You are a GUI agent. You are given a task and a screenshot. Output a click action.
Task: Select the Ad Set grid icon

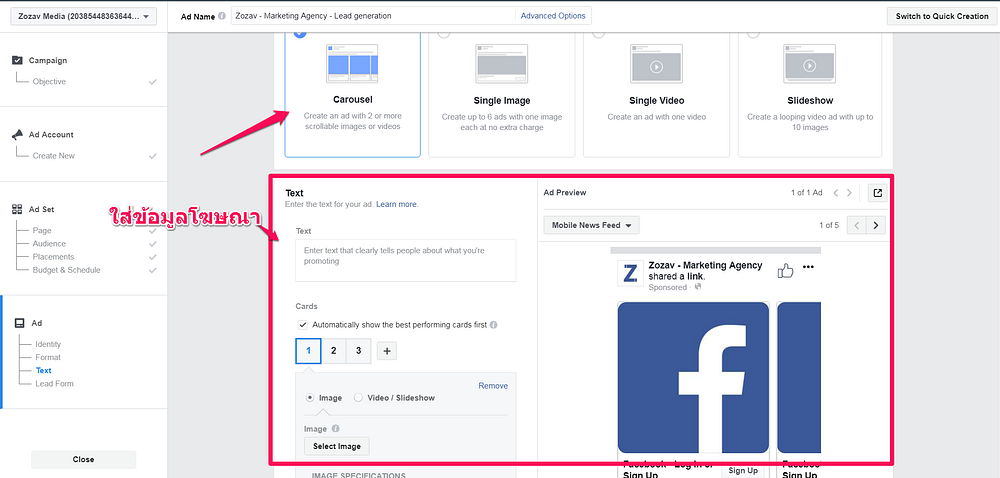[x=17, y=209]
